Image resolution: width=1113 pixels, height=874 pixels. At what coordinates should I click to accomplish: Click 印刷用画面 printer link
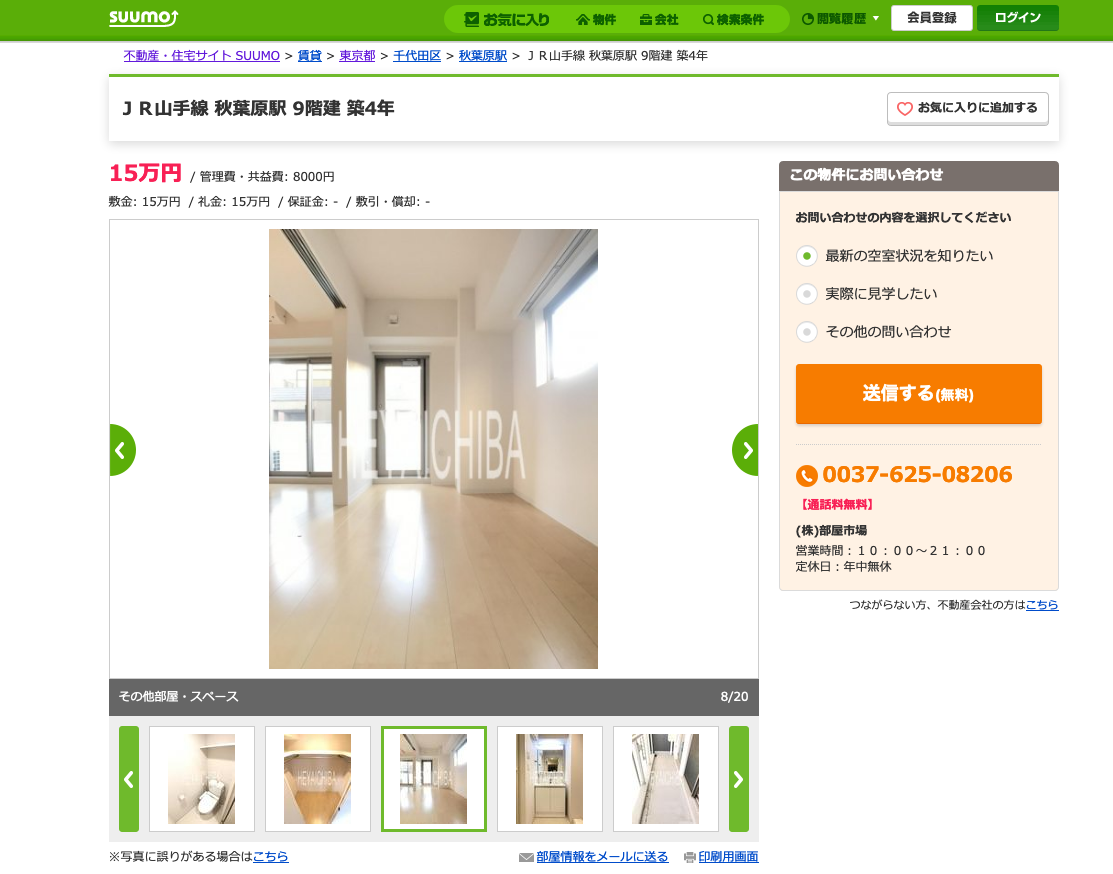point(728,857)
